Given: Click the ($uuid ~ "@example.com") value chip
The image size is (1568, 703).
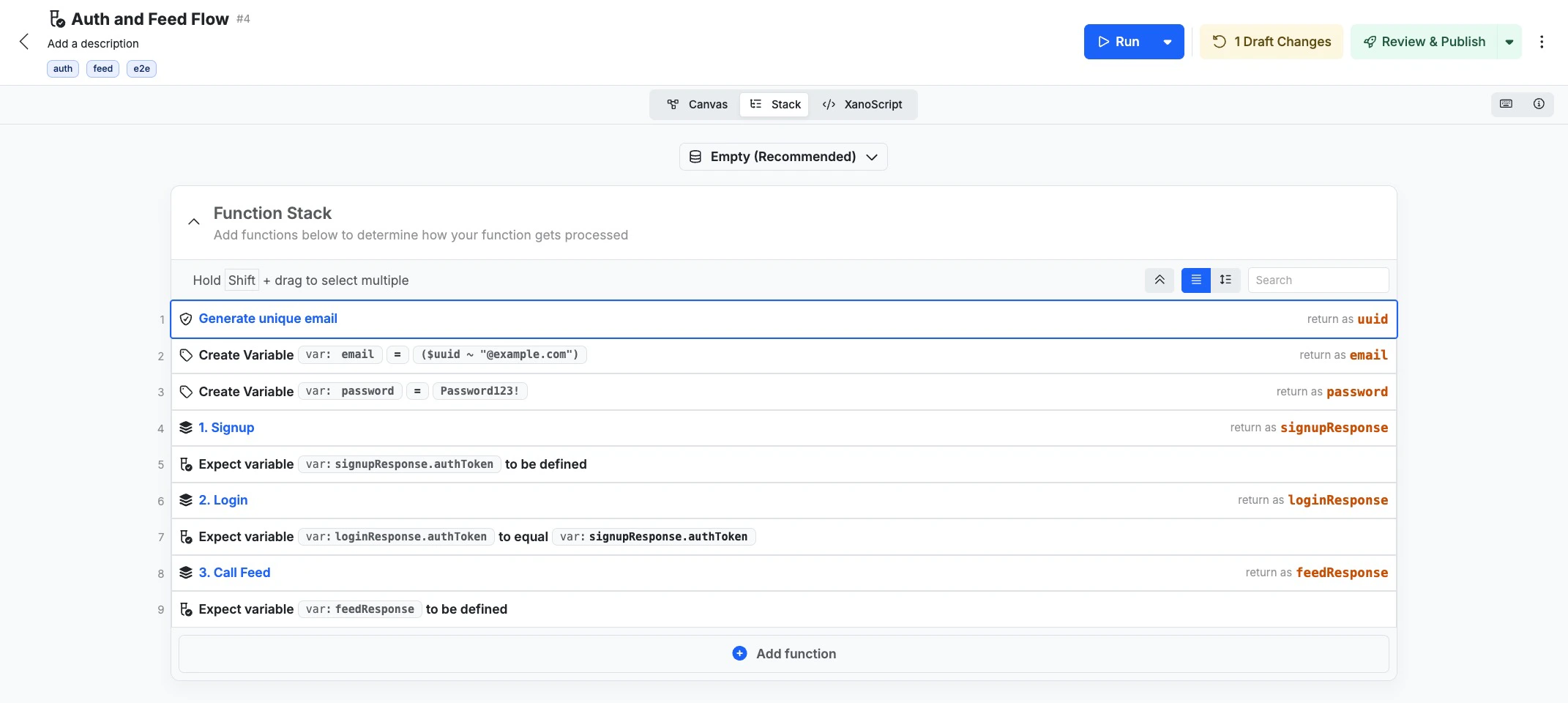Looking at the screenshot, I should click(500, 354).
